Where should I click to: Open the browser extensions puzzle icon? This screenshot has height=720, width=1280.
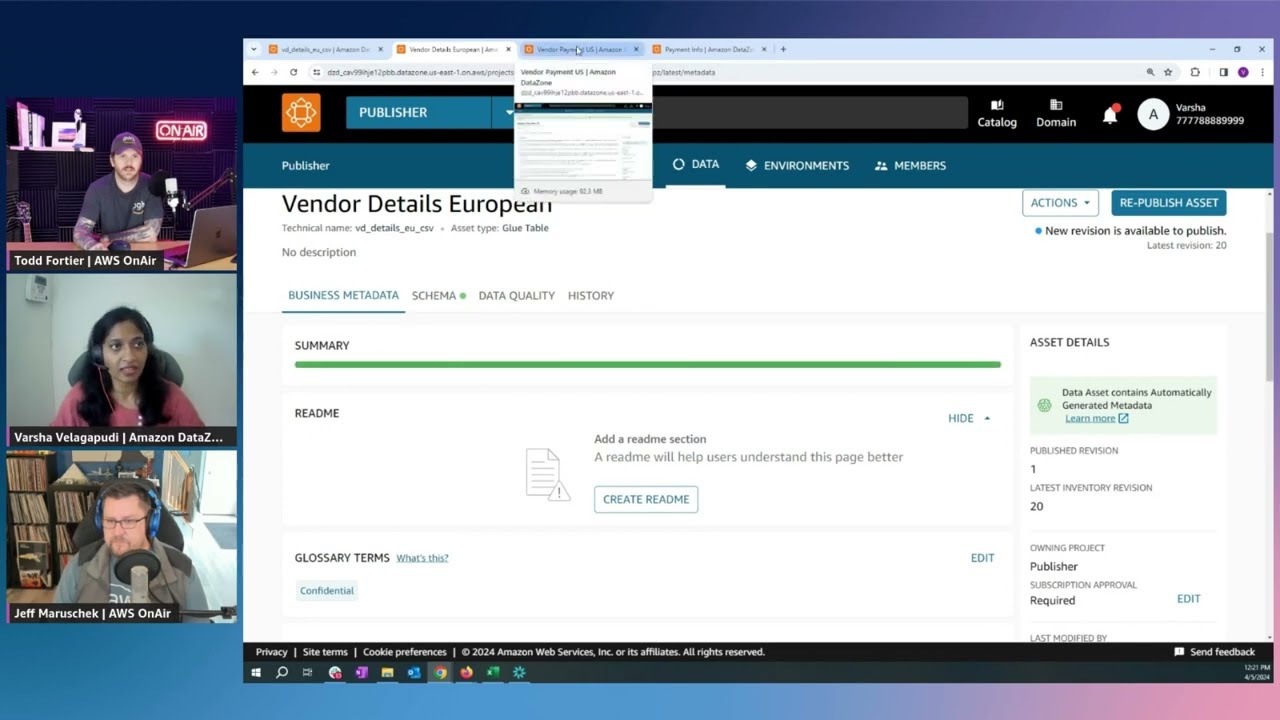click(x=1195, y=72)
